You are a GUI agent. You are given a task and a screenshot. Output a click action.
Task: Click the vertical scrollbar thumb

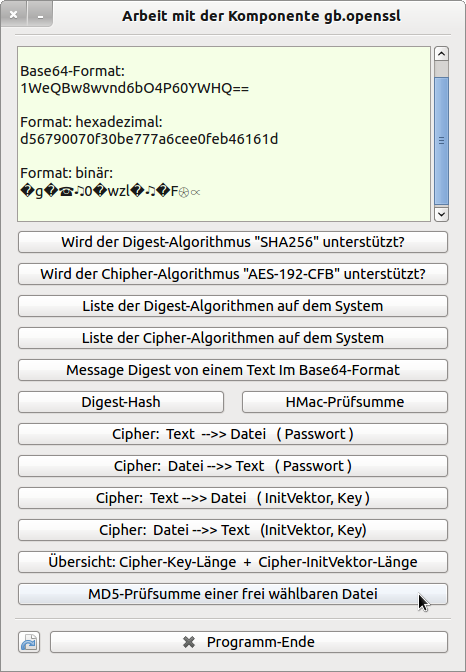point(441,141)
